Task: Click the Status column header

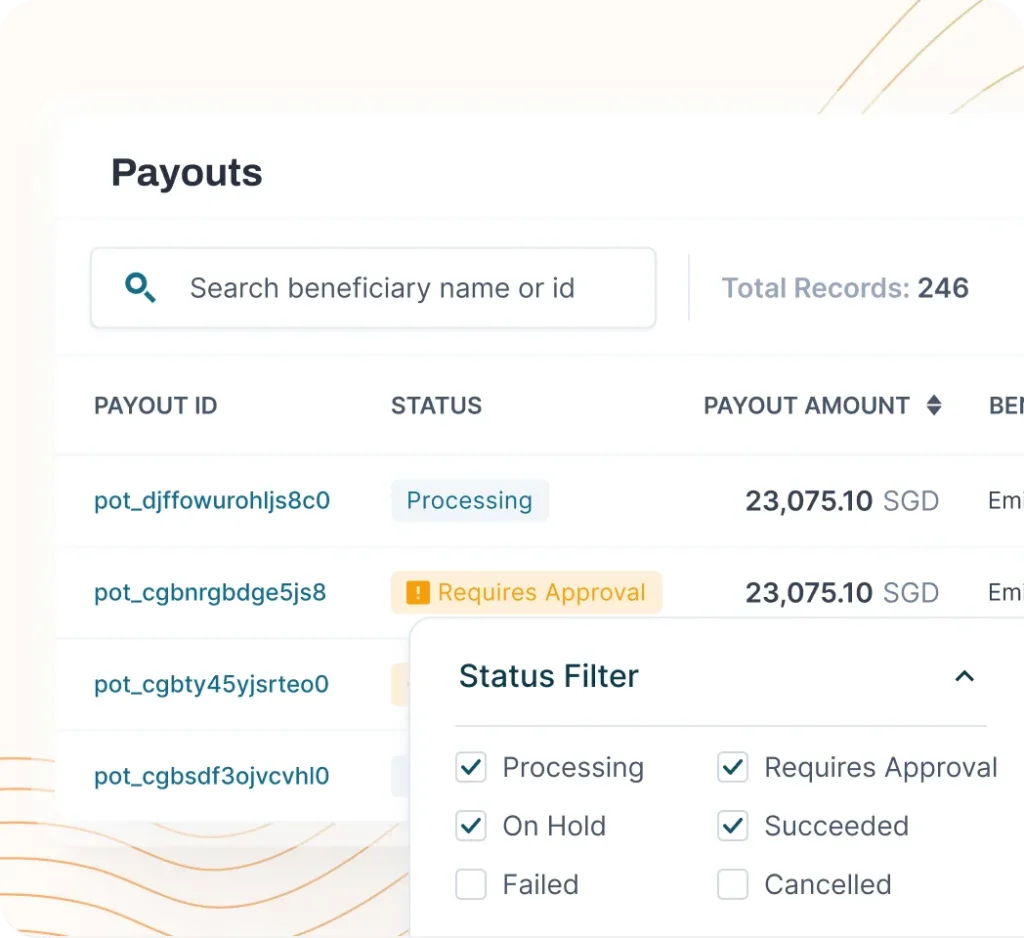Action: [436, 405]
